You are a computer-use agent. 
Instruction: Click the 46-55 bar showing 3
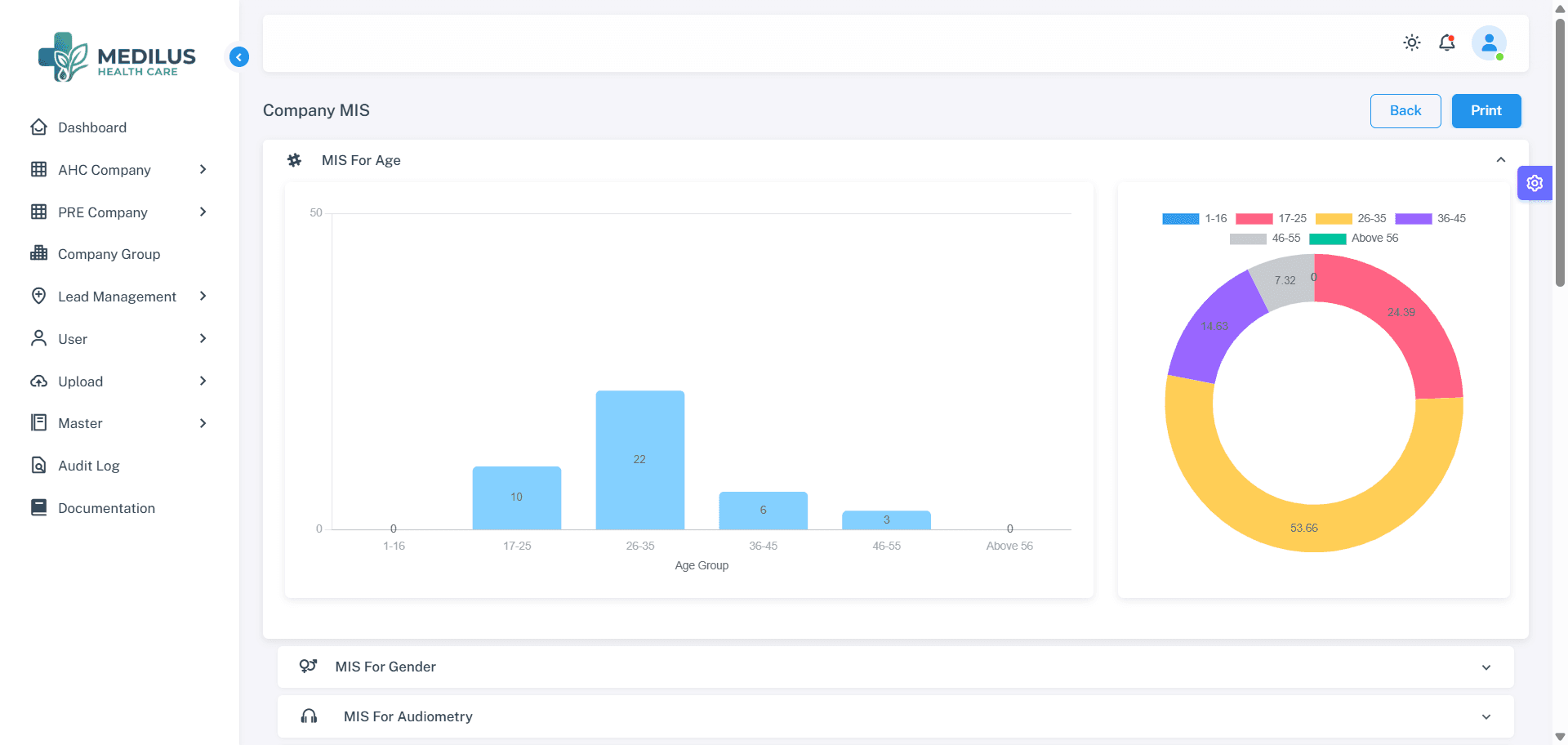coord(887,520)
